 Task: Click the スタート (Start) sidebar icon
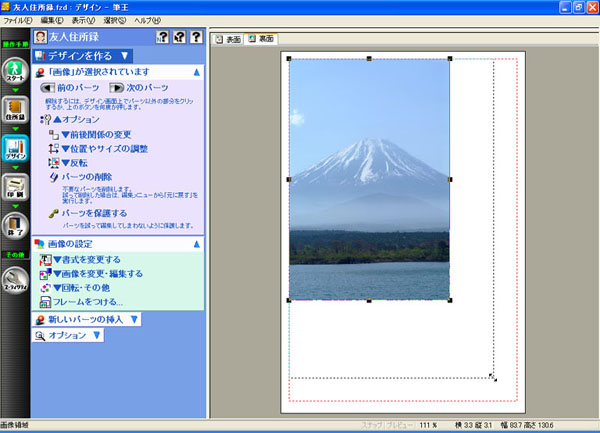15,74
